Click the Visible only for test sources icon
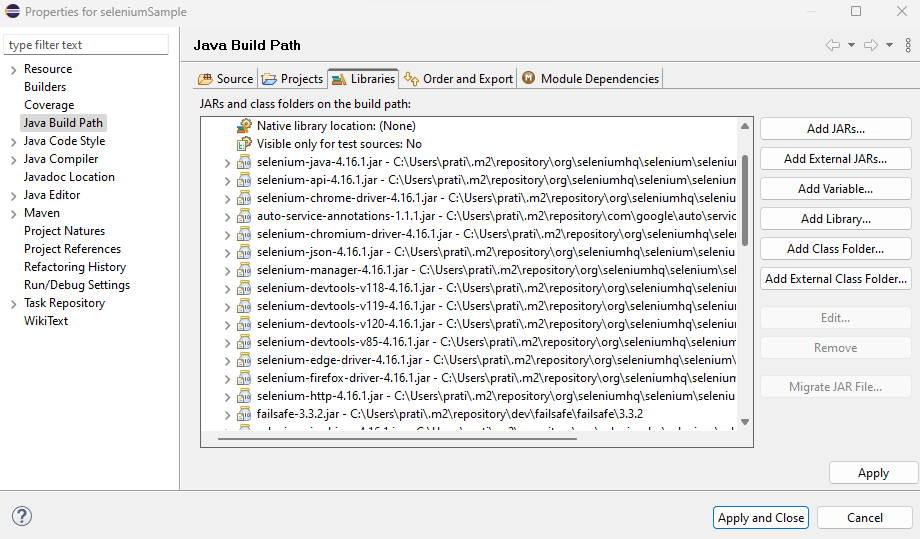This screenshot has width=920, height=539. [x=244, y=144]
